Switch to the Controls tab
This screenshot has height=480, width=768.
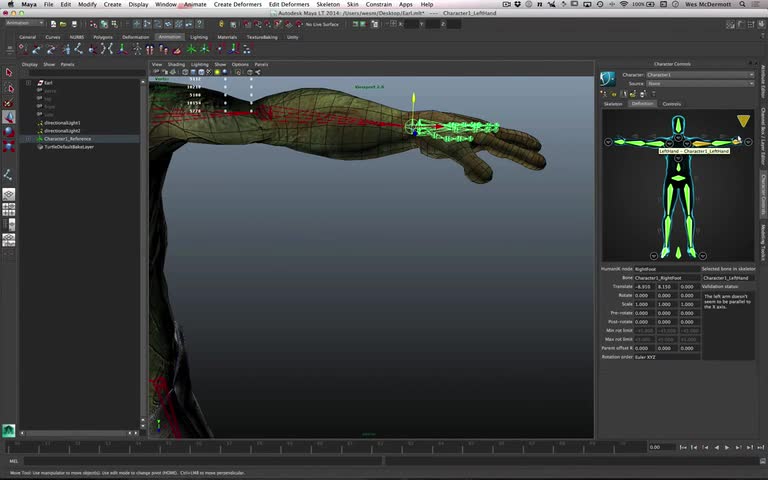pos(672,103)
